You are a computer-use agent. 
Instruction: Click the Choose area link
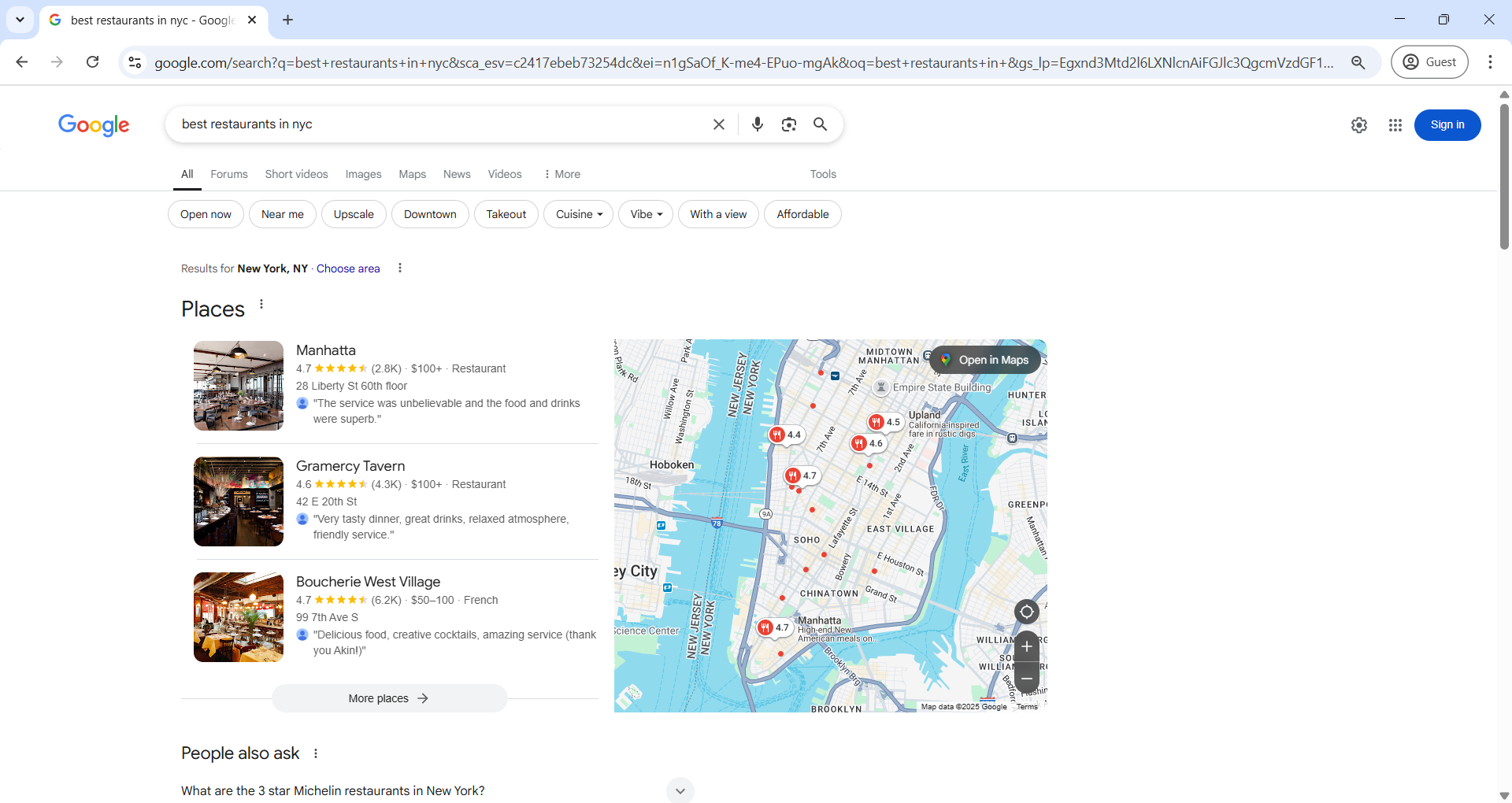coord(348,268)
